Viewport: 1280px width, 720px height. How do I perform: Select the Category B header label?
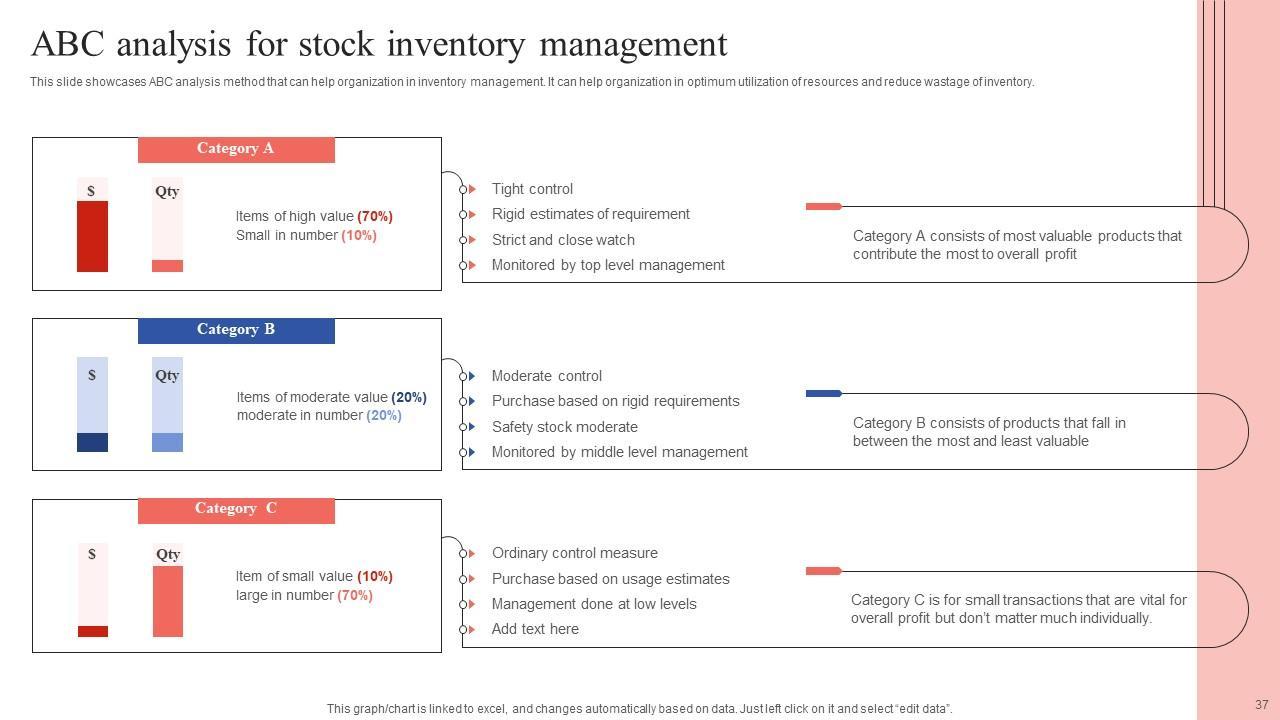(x=236, y=330)
